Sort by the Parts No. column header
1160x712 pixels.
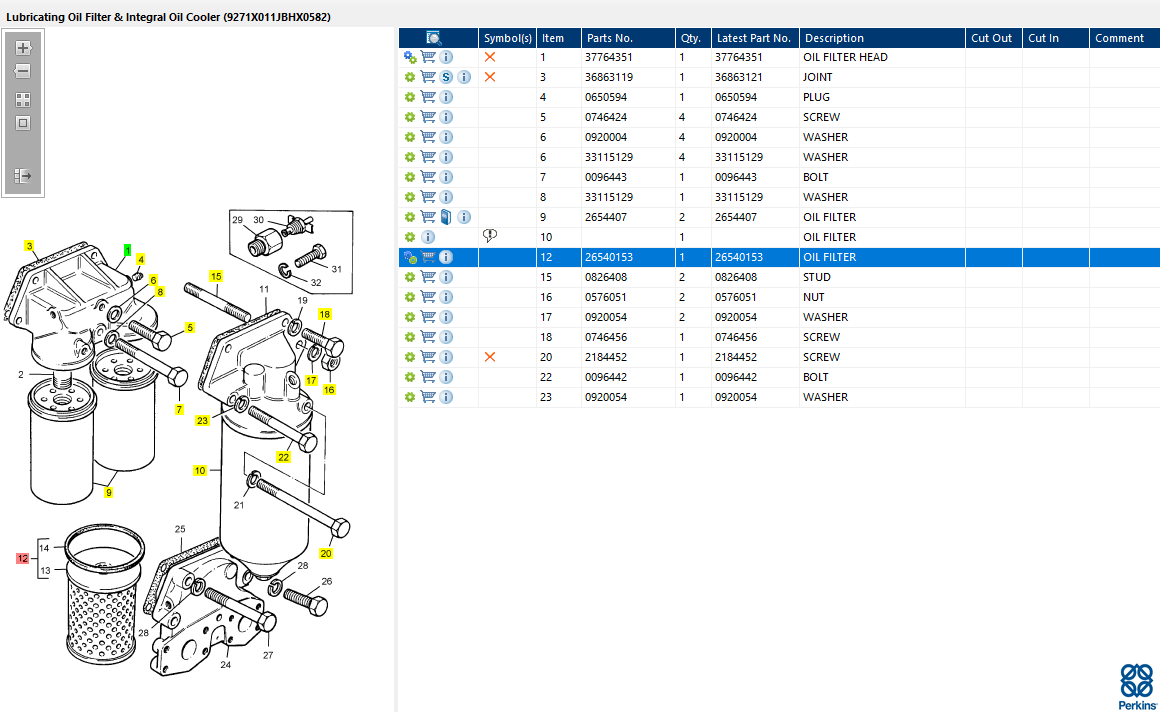(x=609, y=38)
